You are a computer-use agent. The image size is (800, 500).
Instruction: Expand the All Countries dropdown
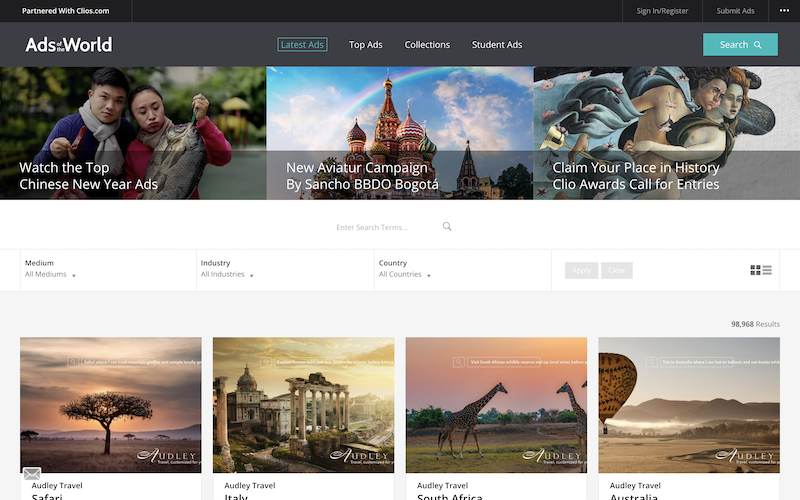click(x=405, y=274)
